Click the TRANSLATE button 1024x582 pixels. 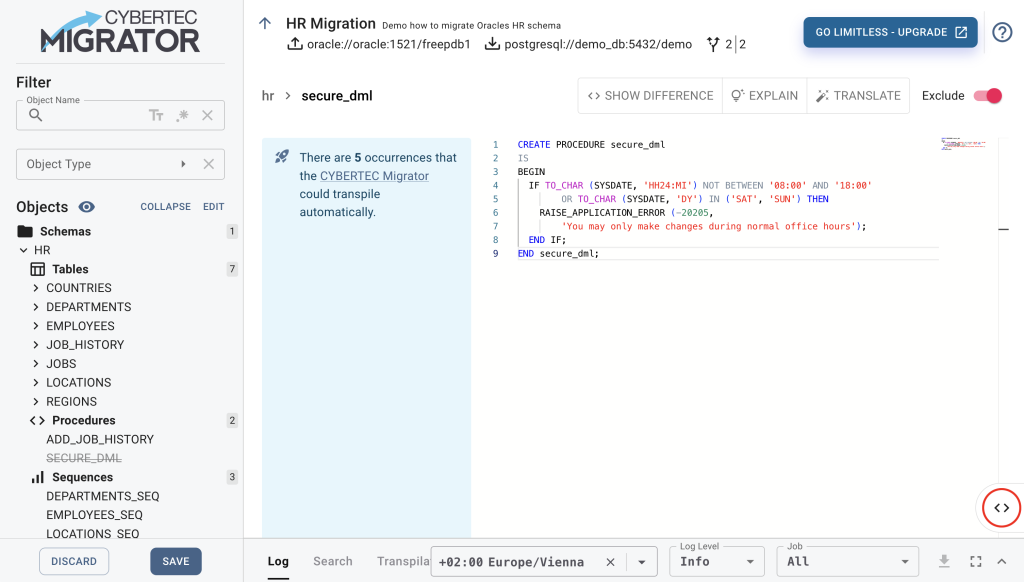[x=858, y=96]
